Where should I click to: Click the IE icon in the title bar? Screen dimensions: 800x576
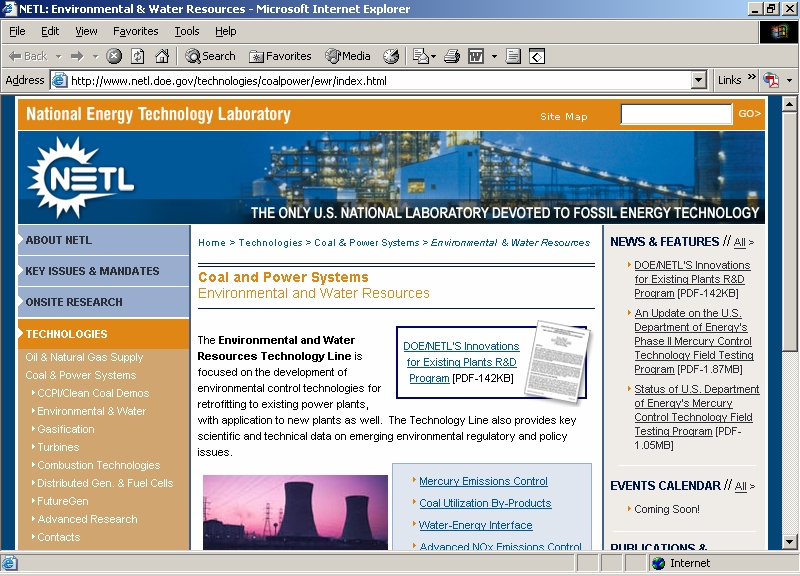click(x=9, y=9)
